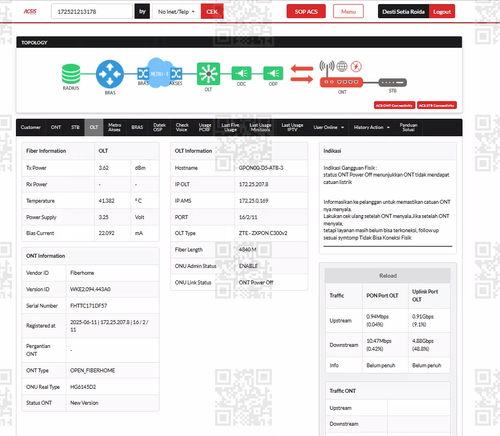
Task: Click the TOPOLOGY panel header
Action: click(239, 42)
